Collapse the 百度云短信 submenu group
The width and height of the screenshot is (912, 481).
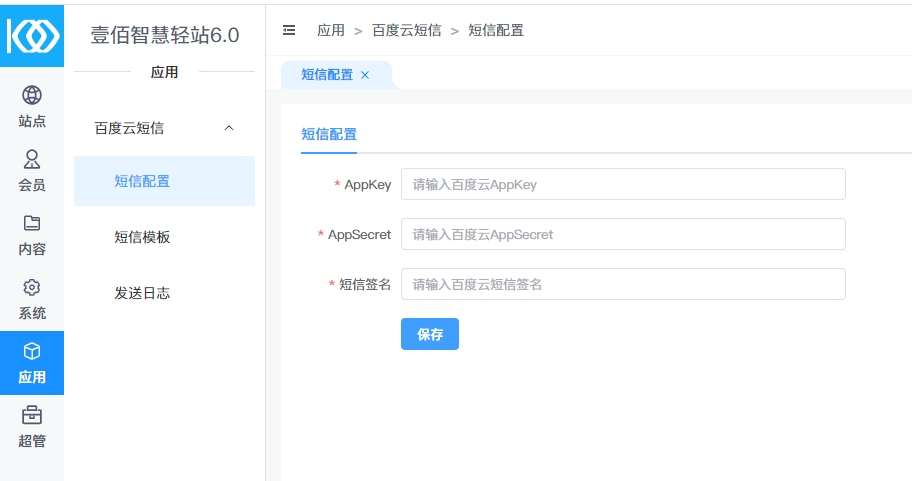pyautogui.click(x=130, y=128)
